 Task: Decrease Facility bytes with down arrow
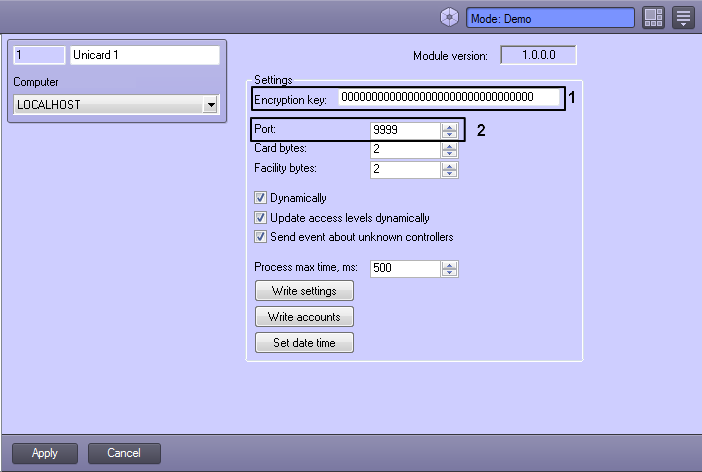coord(449,173)
